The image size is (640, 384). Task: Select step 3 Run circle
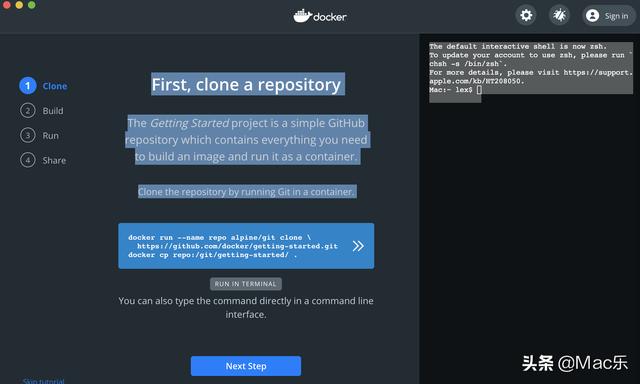click(28, 135)
